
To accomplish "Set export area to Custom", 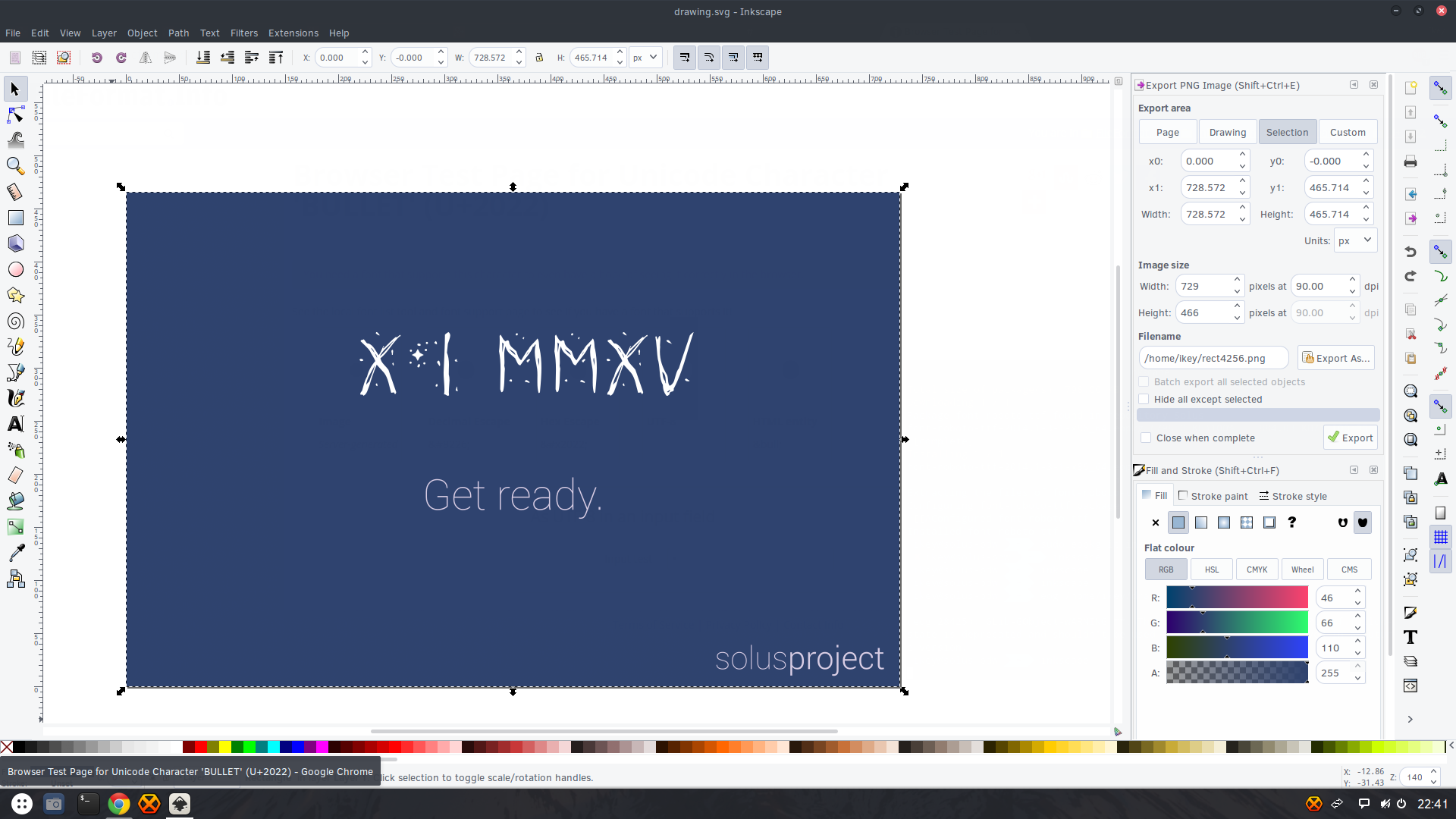I will coord(1348,132).
